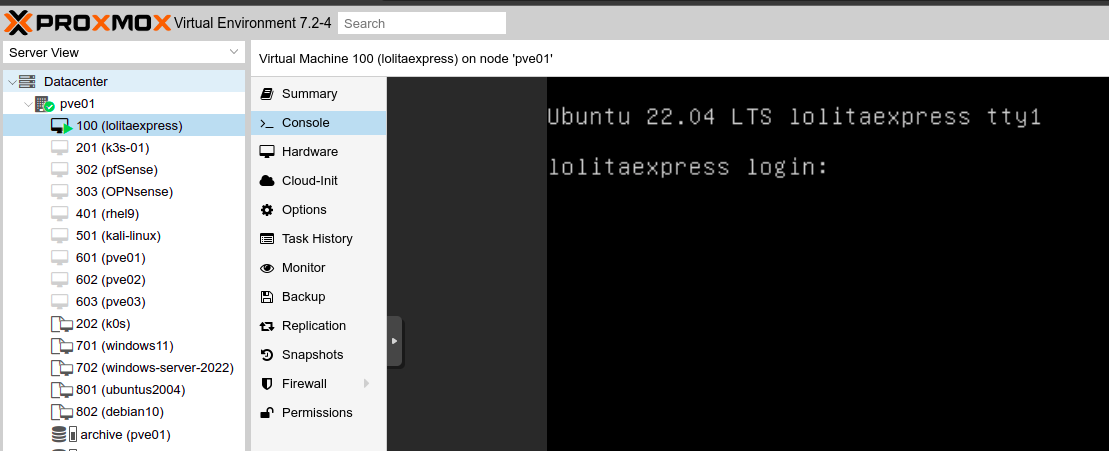Expand the noVNC console control handle
Screen dimensions: 1109x451
[x=395, y=341]
